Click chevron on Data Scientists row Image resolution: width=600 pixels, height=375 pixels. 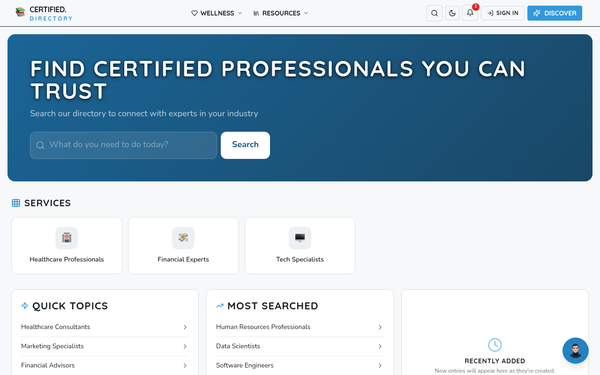(x=380, y=346)
